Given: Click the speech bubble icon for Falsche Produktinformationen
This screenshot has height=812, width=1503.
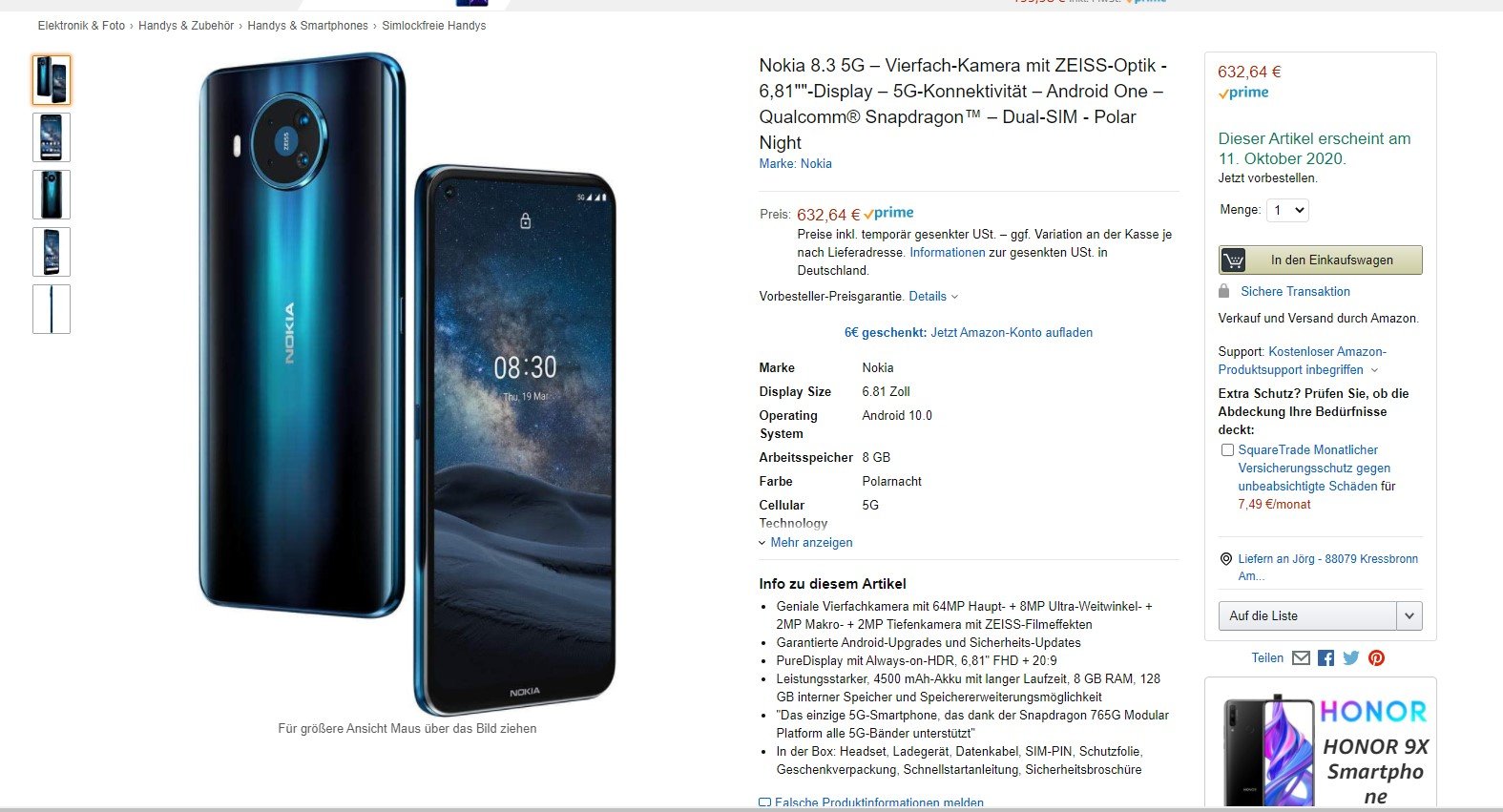Looking at the screenshot, I should 764,803.
